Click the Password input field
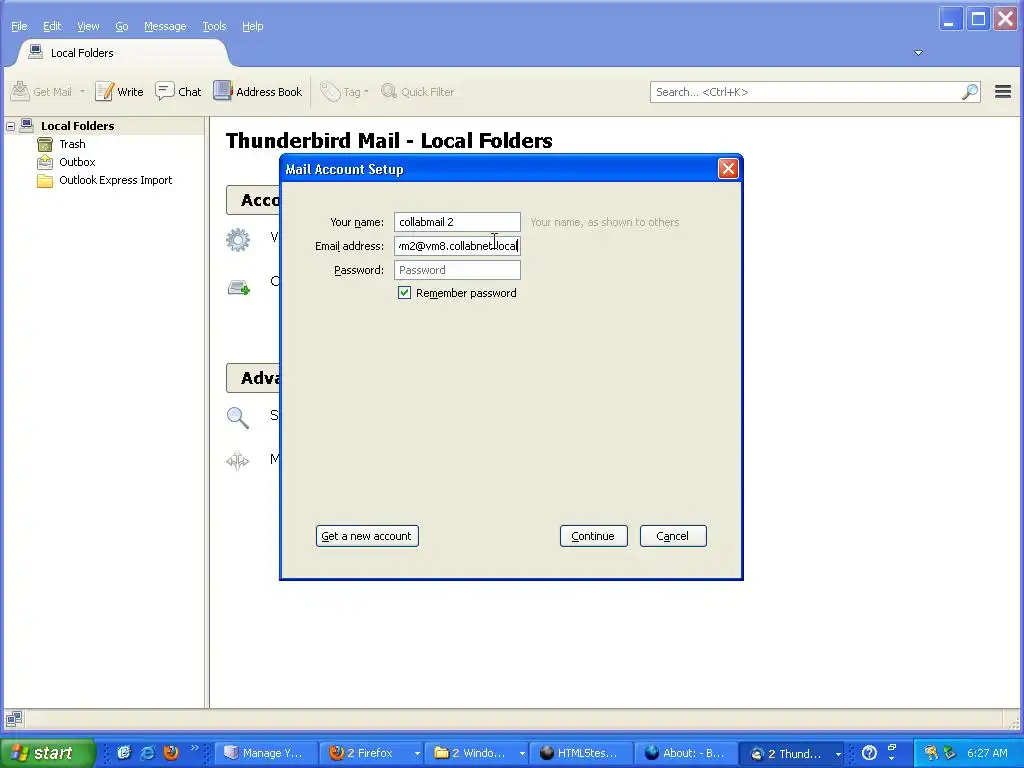The width and height of the screenshot is (1024, 768). [x=457, y=270]
